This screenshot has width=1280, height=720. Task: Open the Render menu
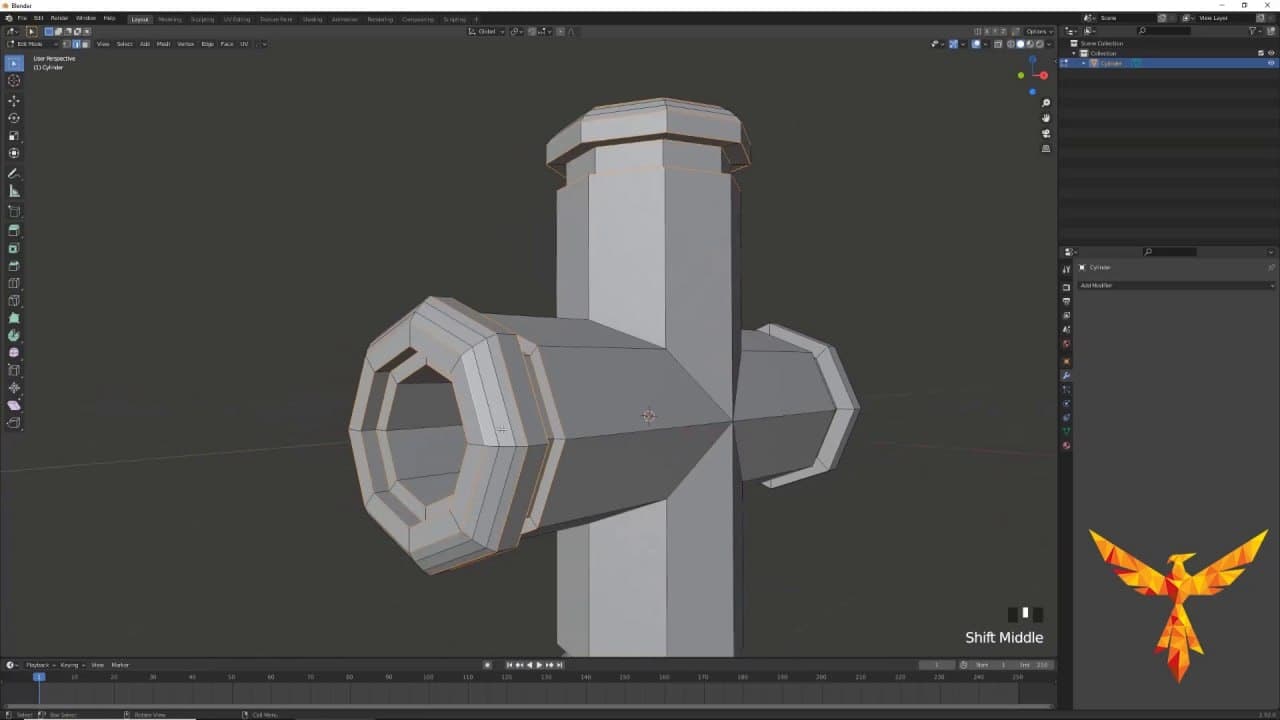click(x=59, y=18)
